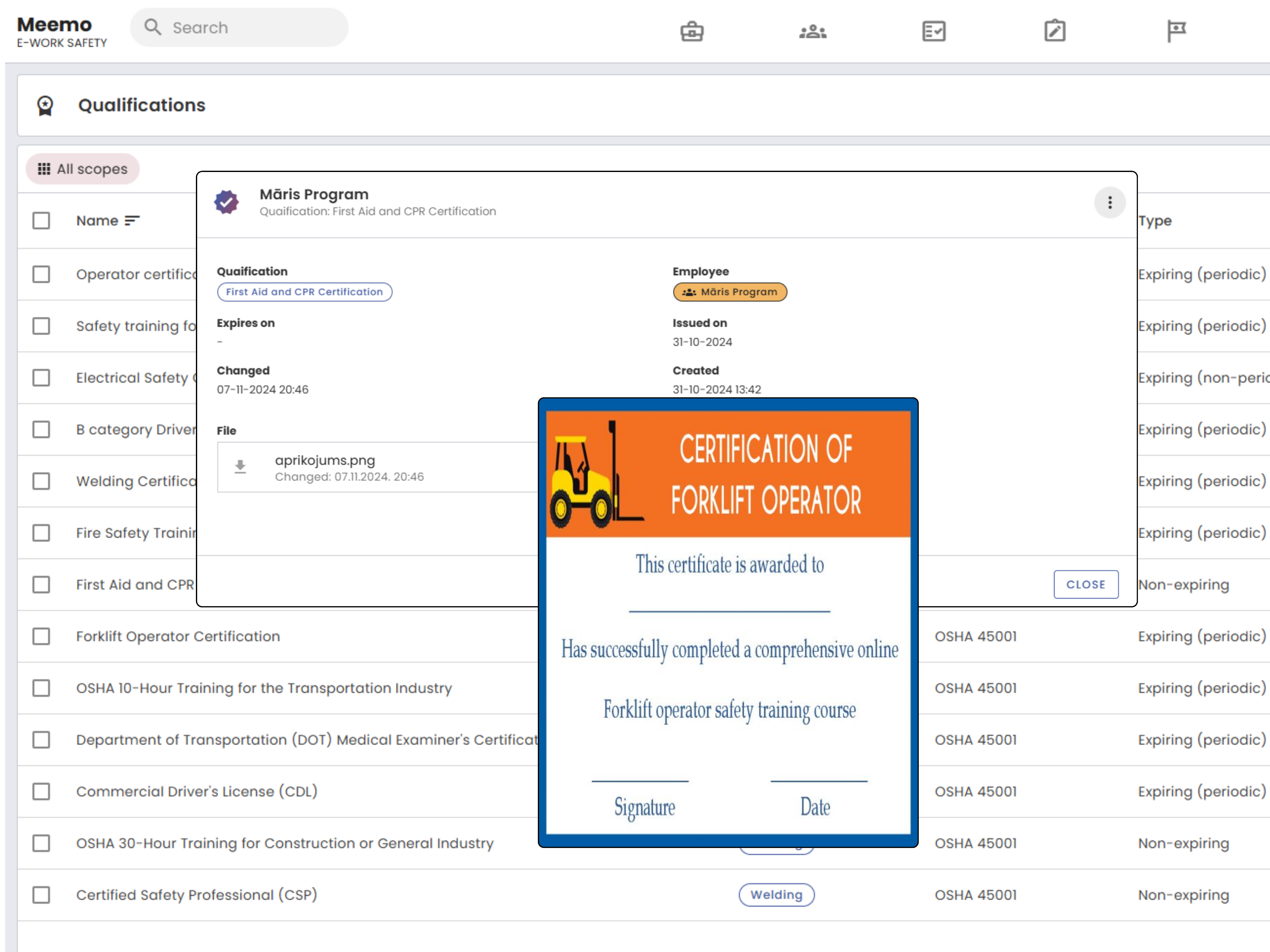Open the checklist icon in top navigation
This screenshot has height=952, width=1270.
(933, 31)
